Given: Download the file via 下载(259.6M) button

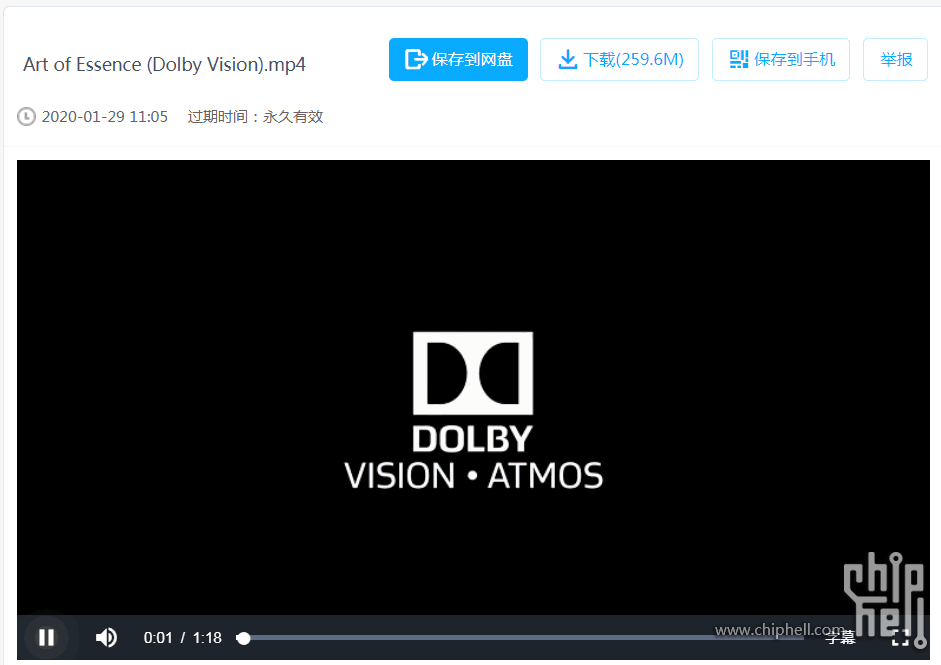Looking at the screenshot, I should [619, 59].
